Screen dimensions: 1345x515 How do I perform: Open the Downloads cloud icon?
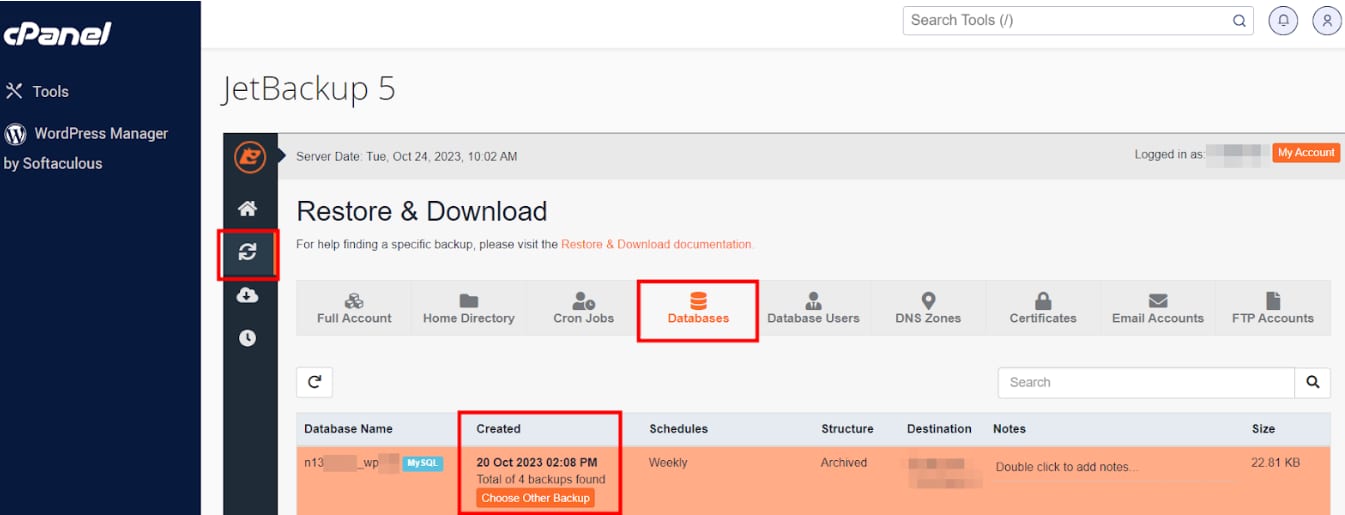[x=247, y=295]
